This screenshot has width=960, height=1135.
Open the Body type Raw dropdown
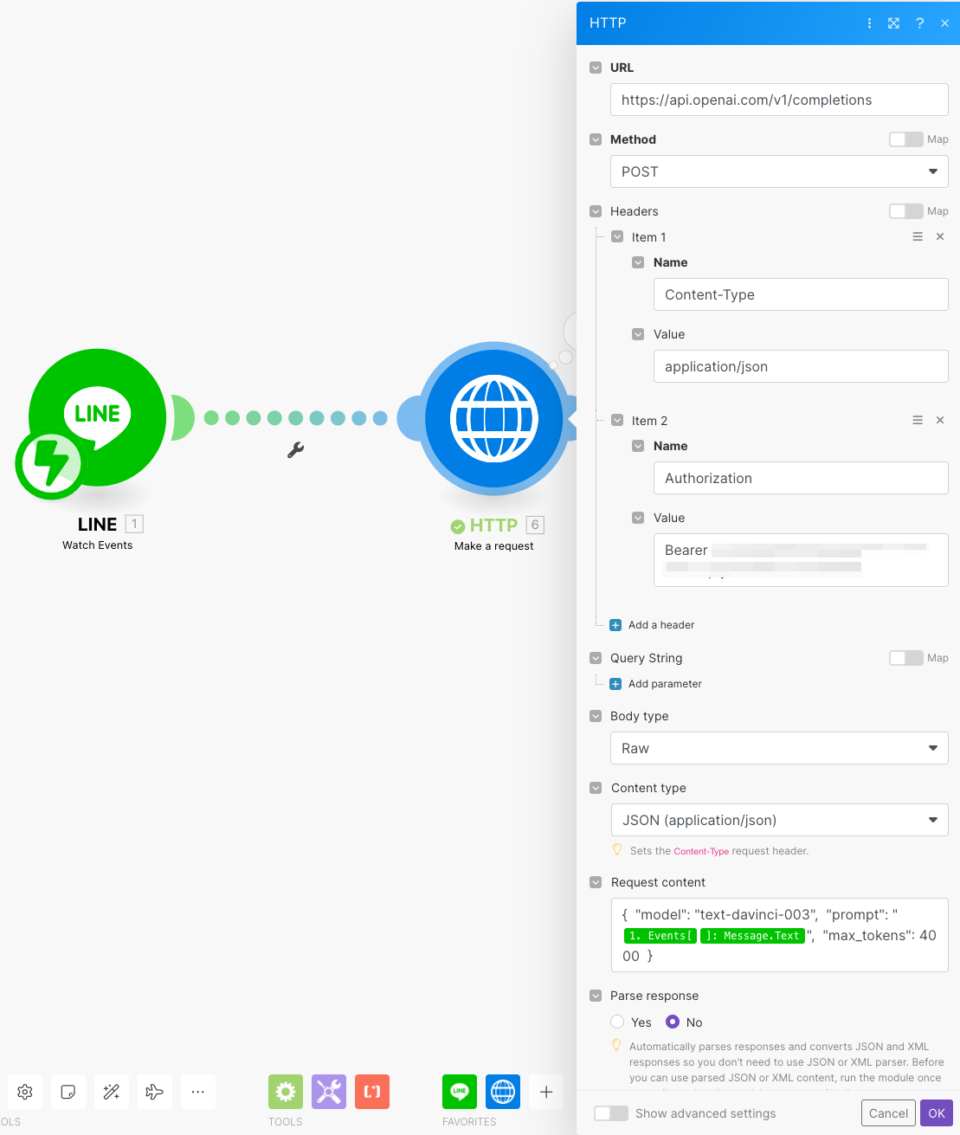coord(779,748)
